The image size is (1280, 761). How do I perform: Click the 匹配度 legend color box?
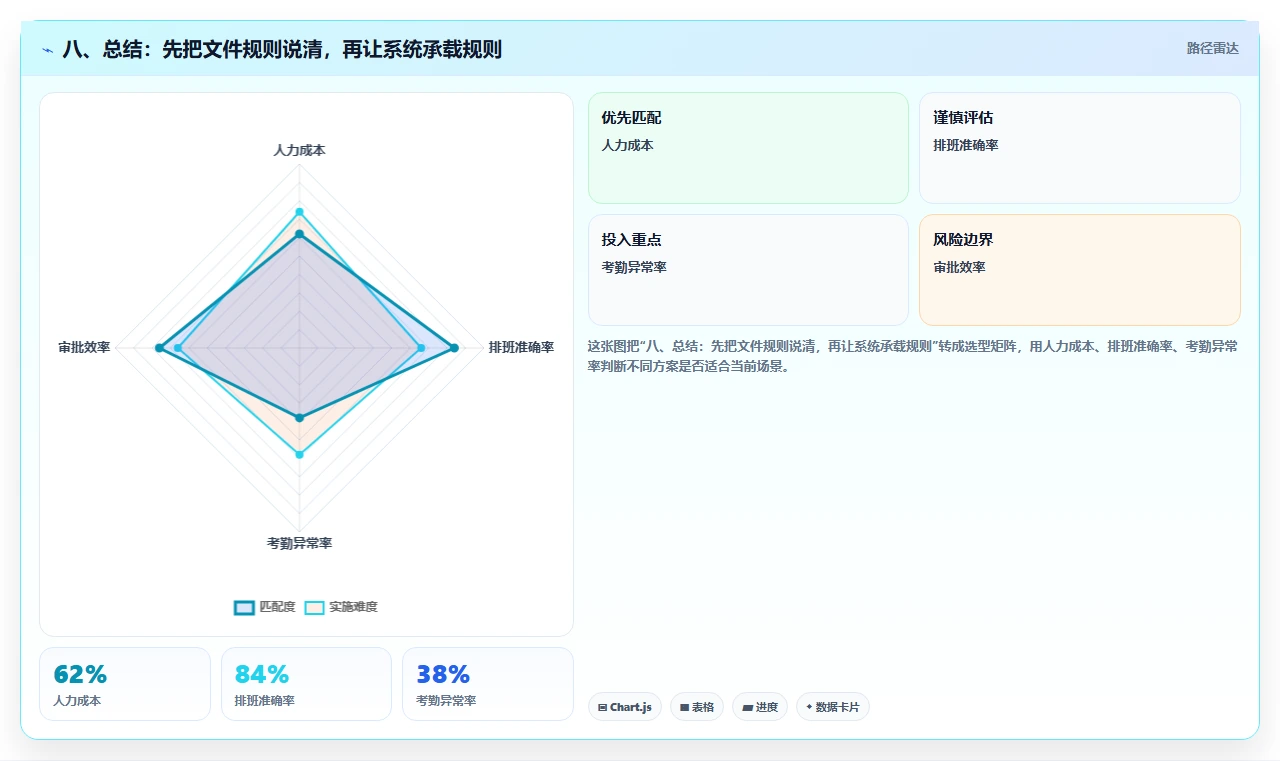[244, 607]
